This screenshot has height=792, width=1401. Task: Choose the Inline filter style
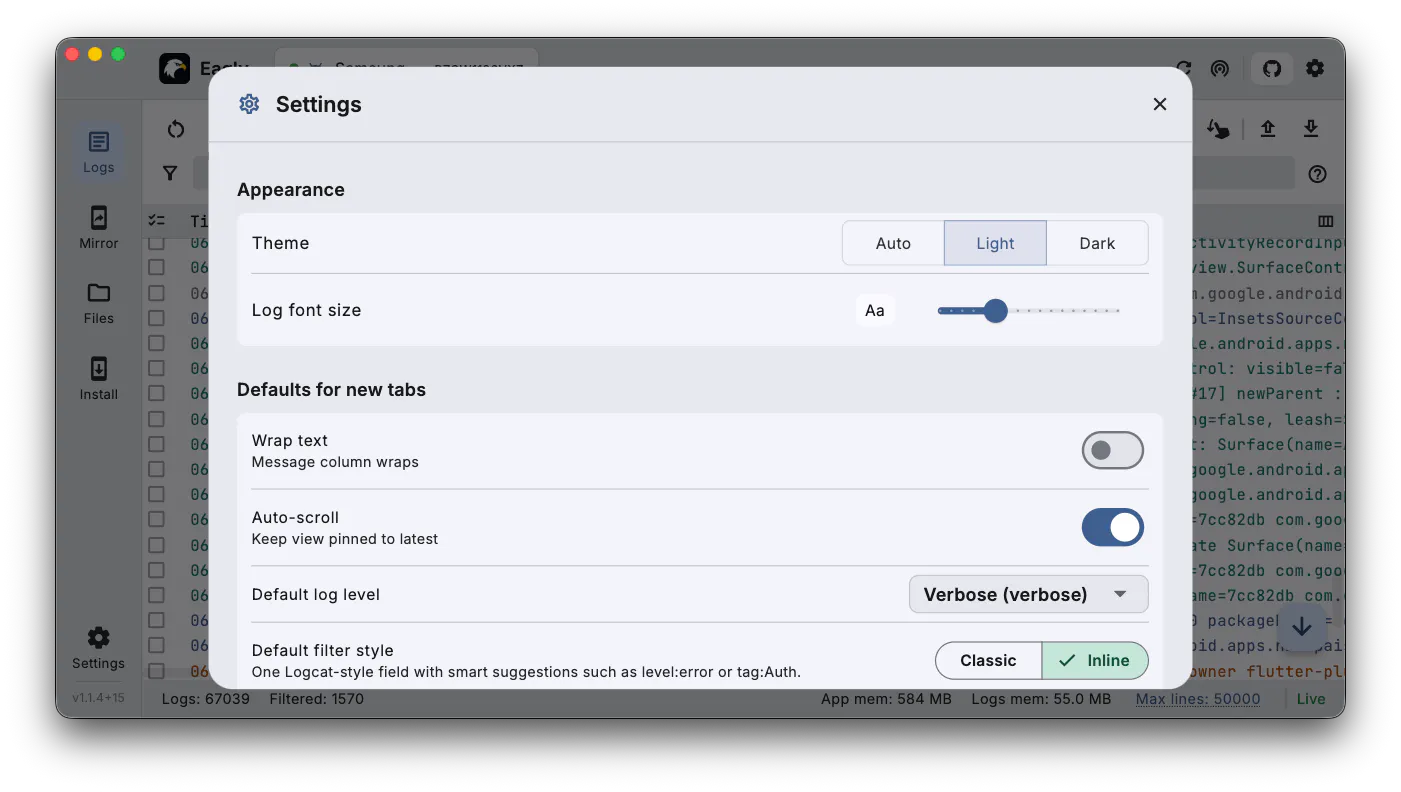(x=1095, y=660)
